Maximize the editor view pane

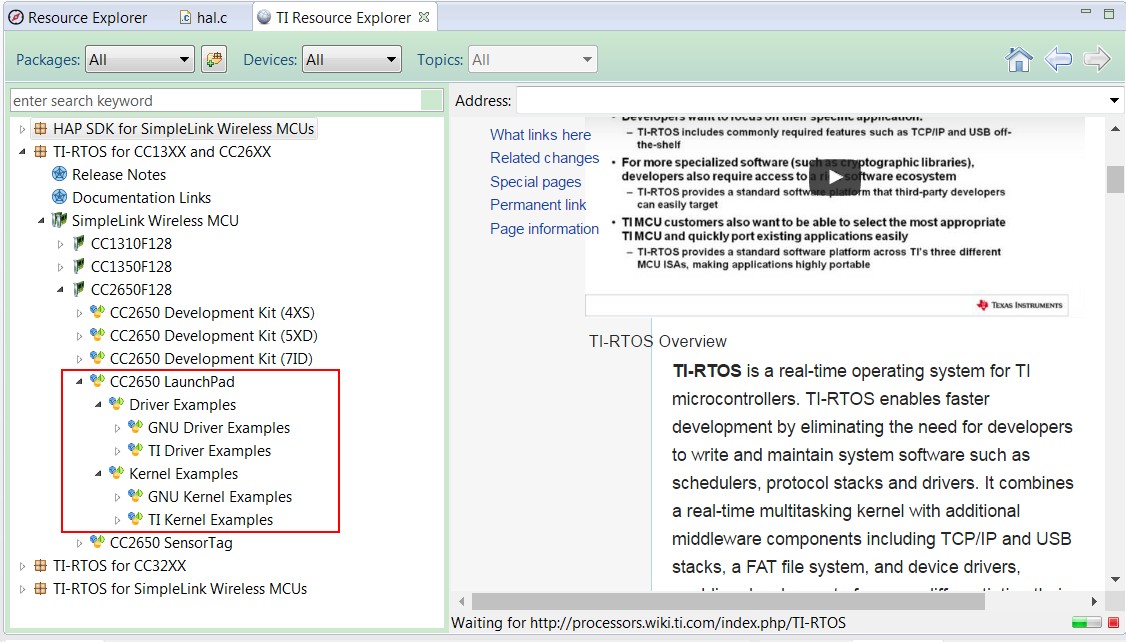pyautogui.click(x=1108, y=13)
